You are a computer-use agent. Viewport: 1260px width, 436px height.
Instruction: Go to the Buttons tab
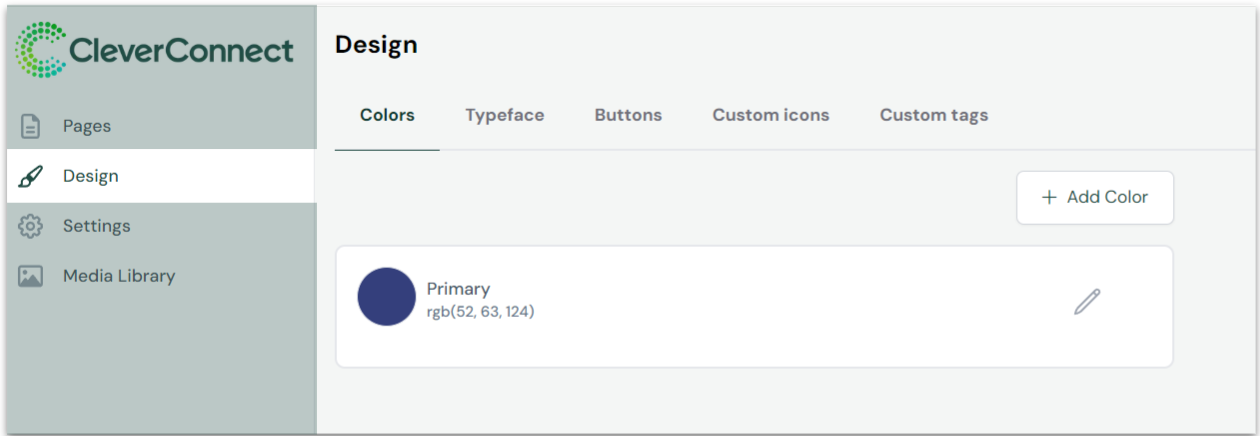coord(628,115)
